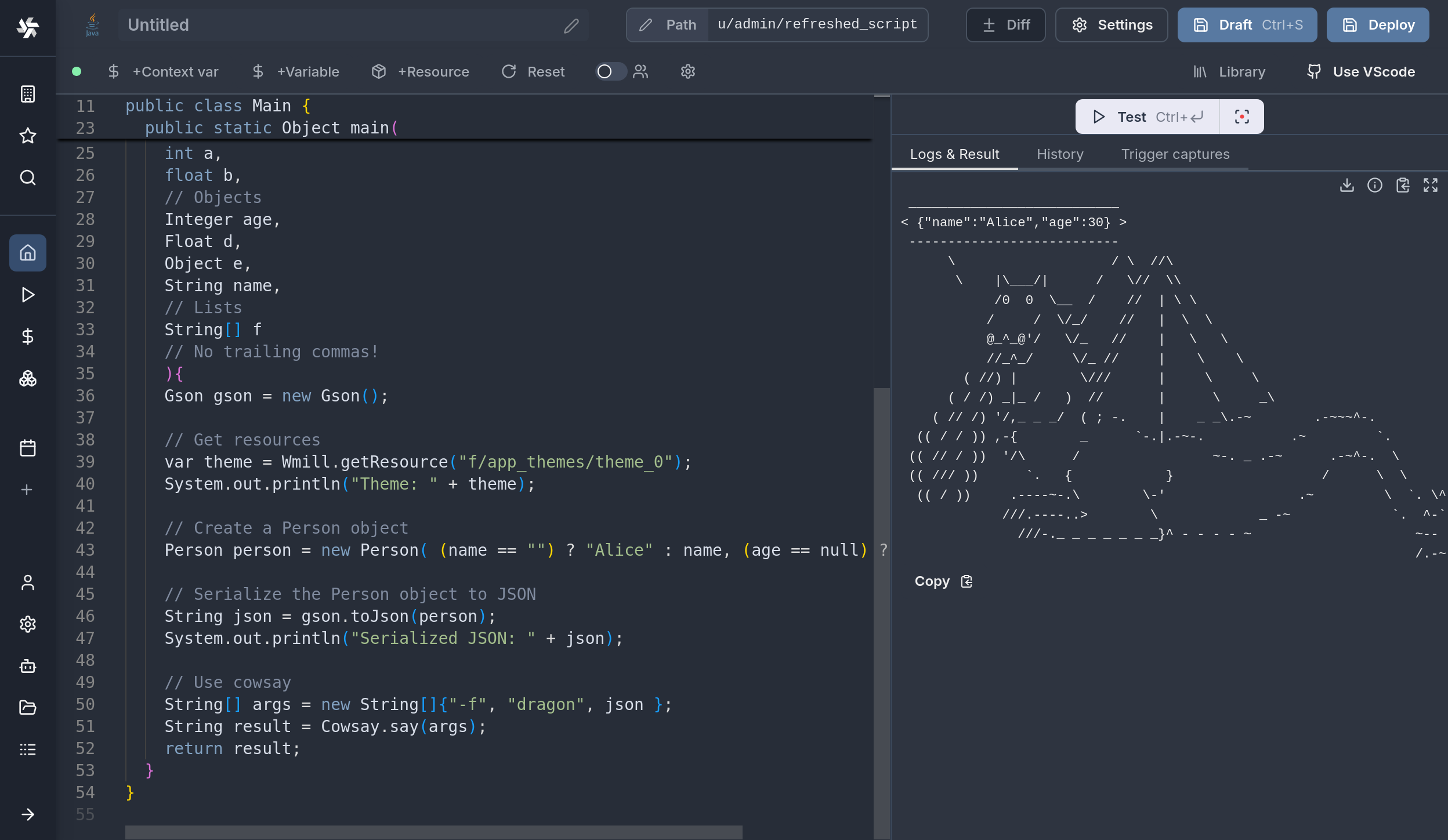
Task: Open Schedules using the calendar icon
Action: coord(27,447)
